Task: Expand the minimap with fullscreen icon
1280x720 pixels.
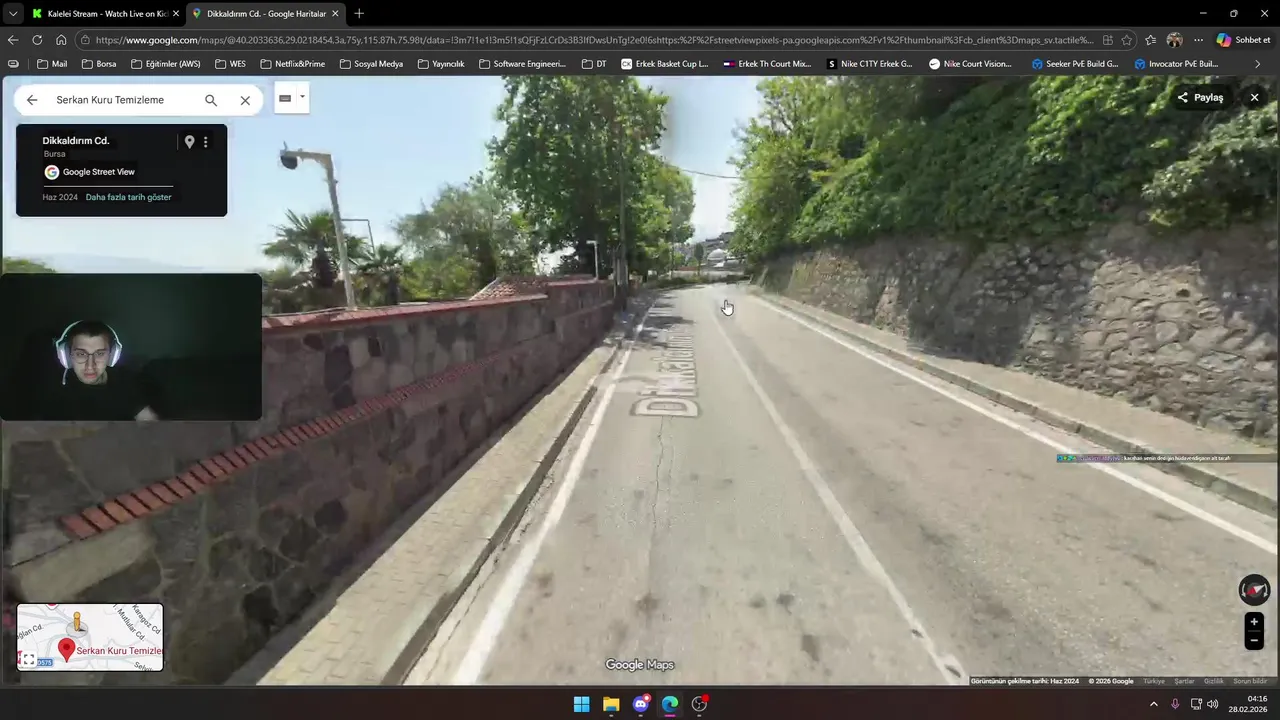Action: point(28,659)
